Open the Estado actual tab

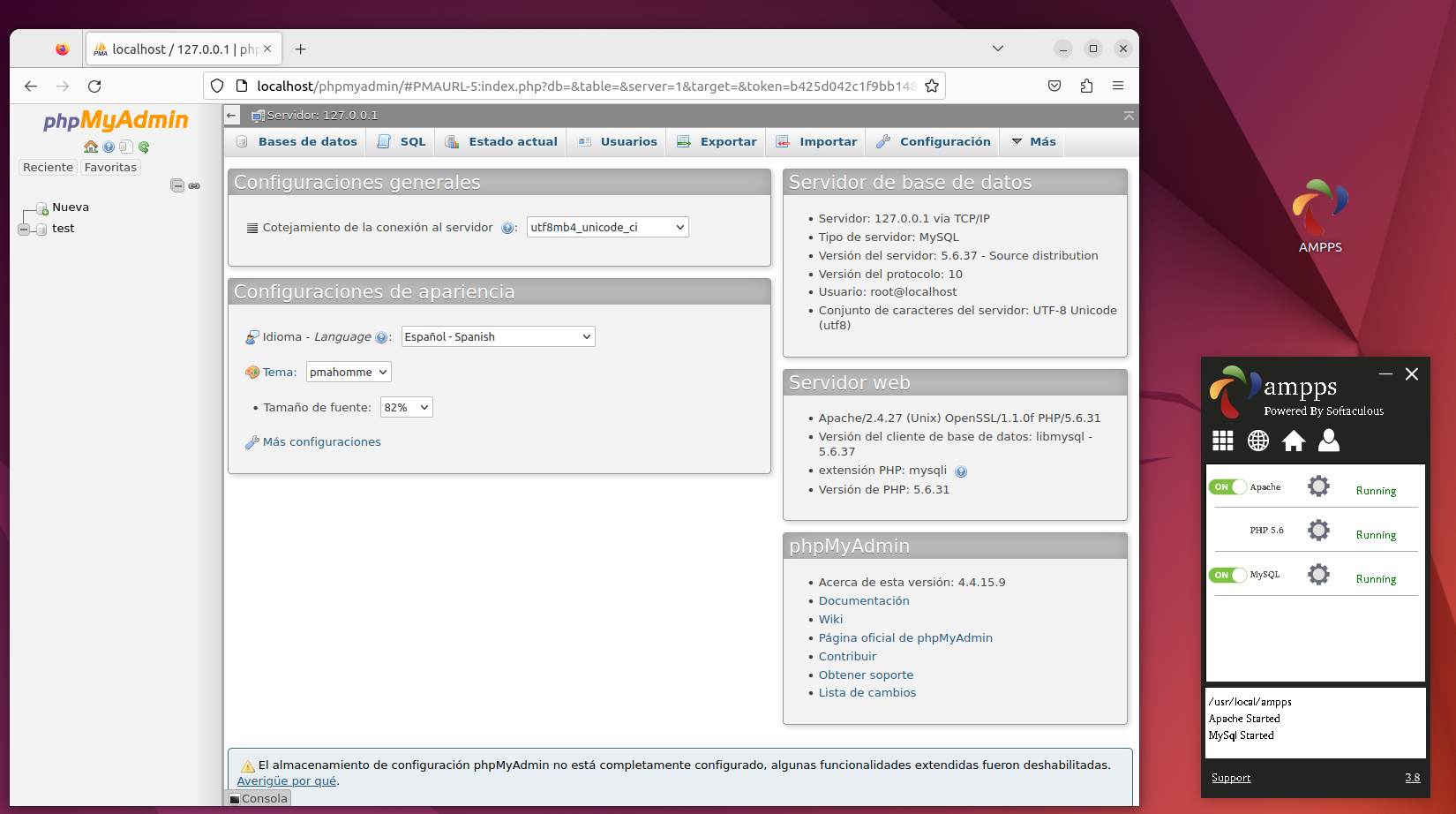pos(501,141)
